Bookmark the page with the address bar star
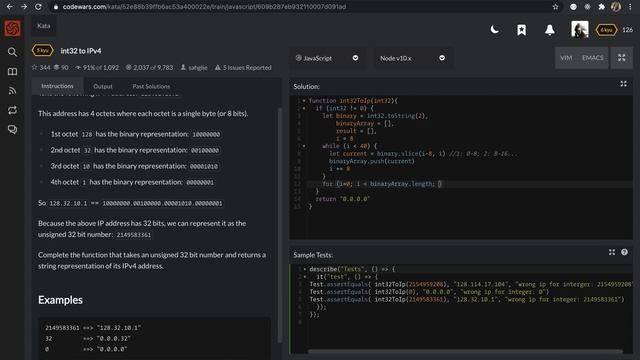 tap(555, 7)
